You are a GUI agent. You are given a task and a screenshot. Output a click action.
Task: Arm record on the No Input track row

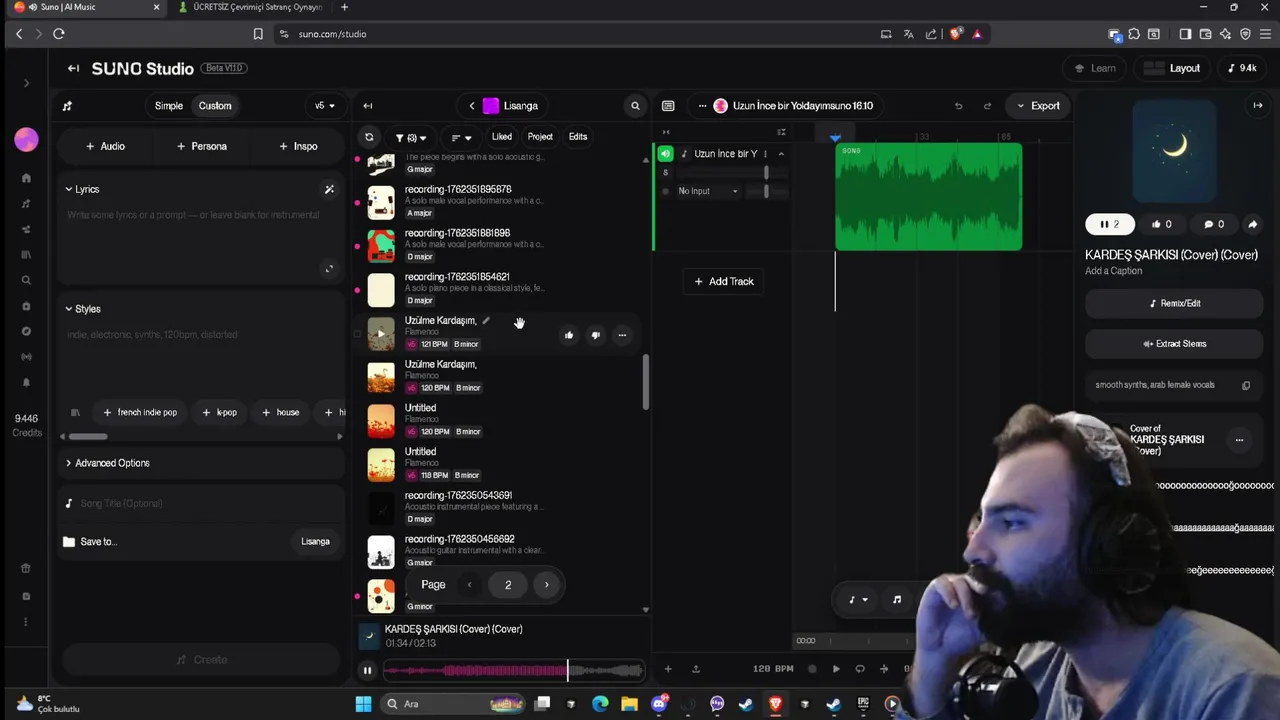[666, 191]
